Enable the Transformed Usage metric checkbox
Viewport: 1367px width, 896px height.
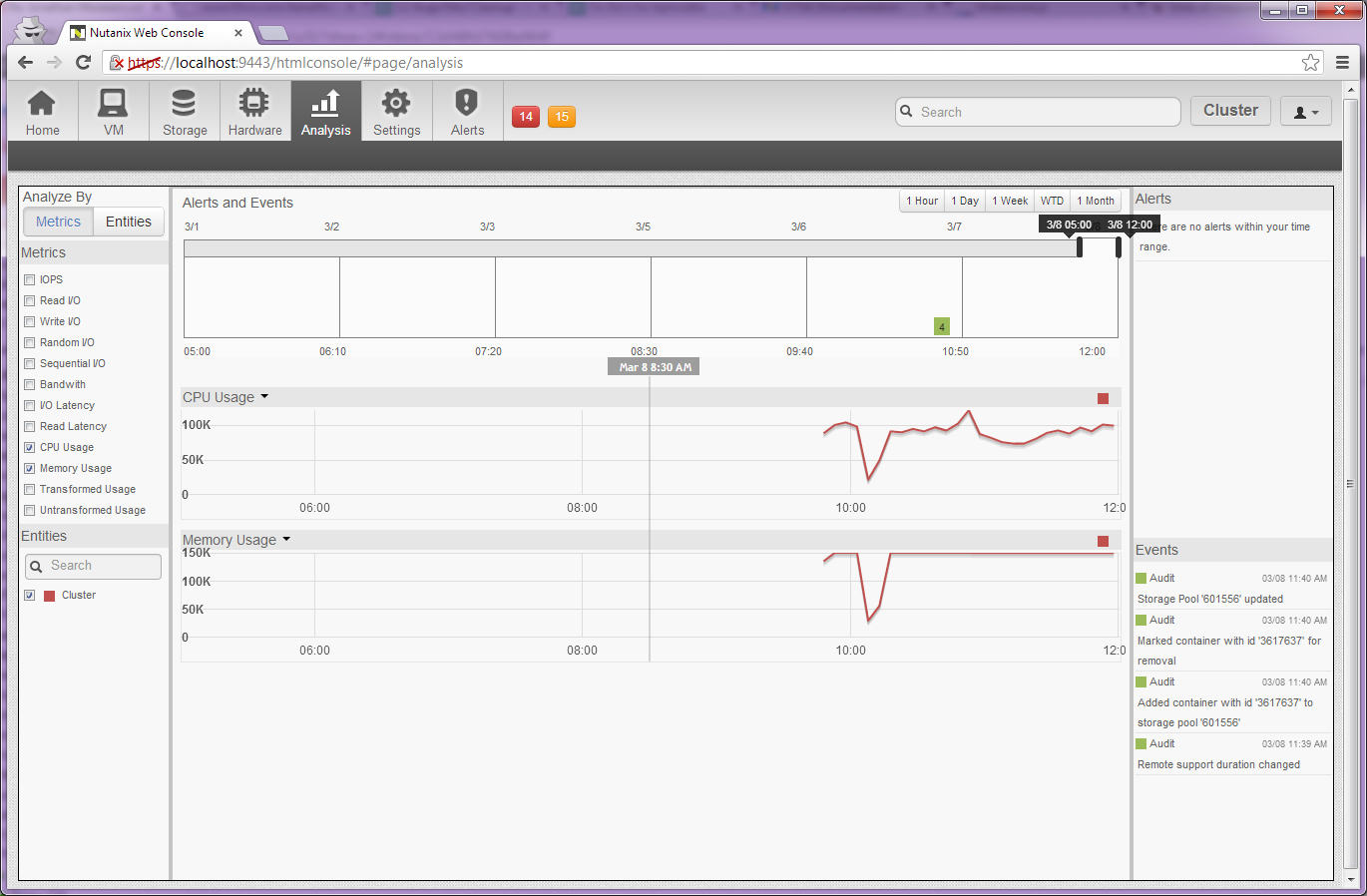30,490
